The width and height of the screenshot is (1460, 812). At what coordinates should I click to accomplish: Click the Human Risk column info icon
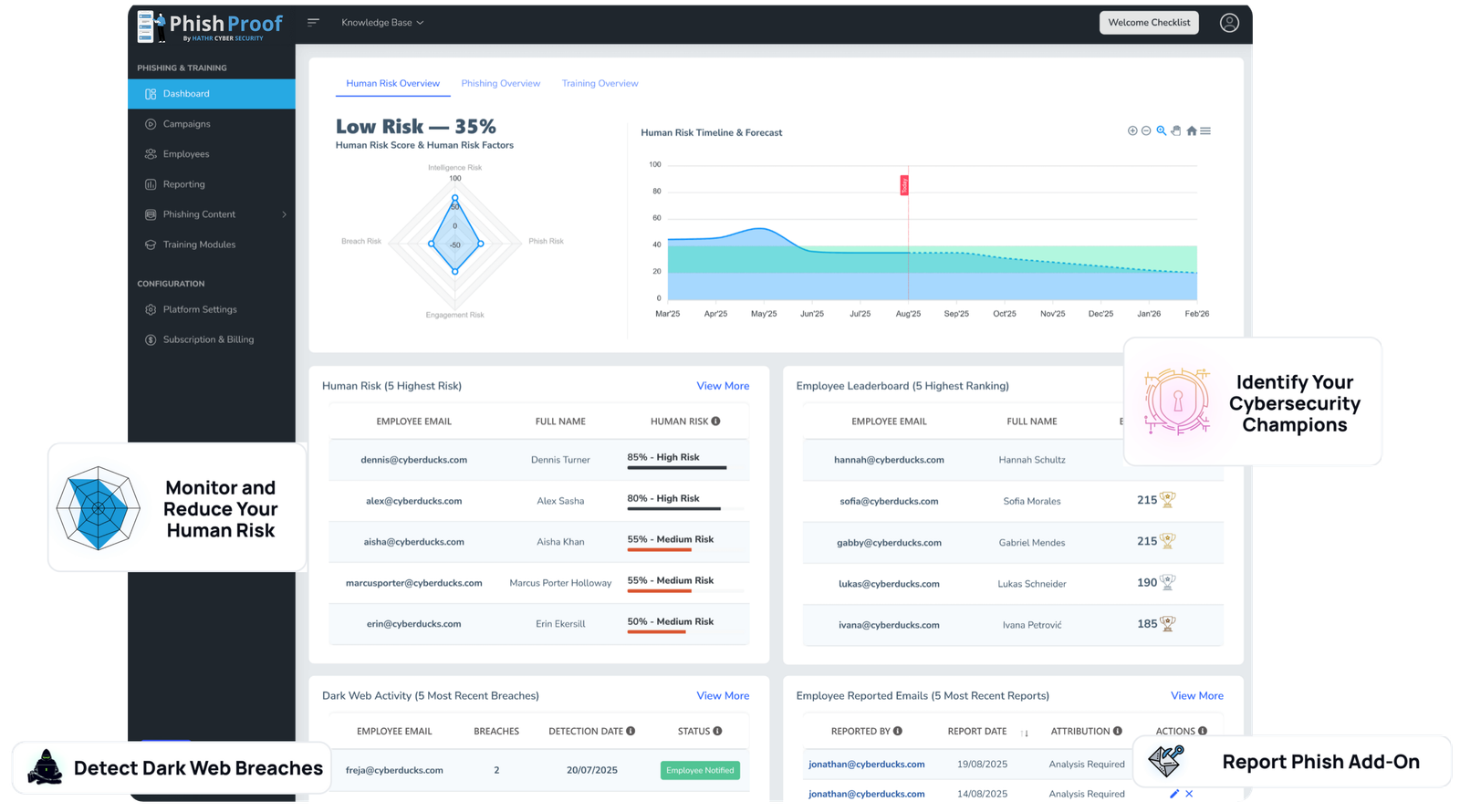point(715,422)
